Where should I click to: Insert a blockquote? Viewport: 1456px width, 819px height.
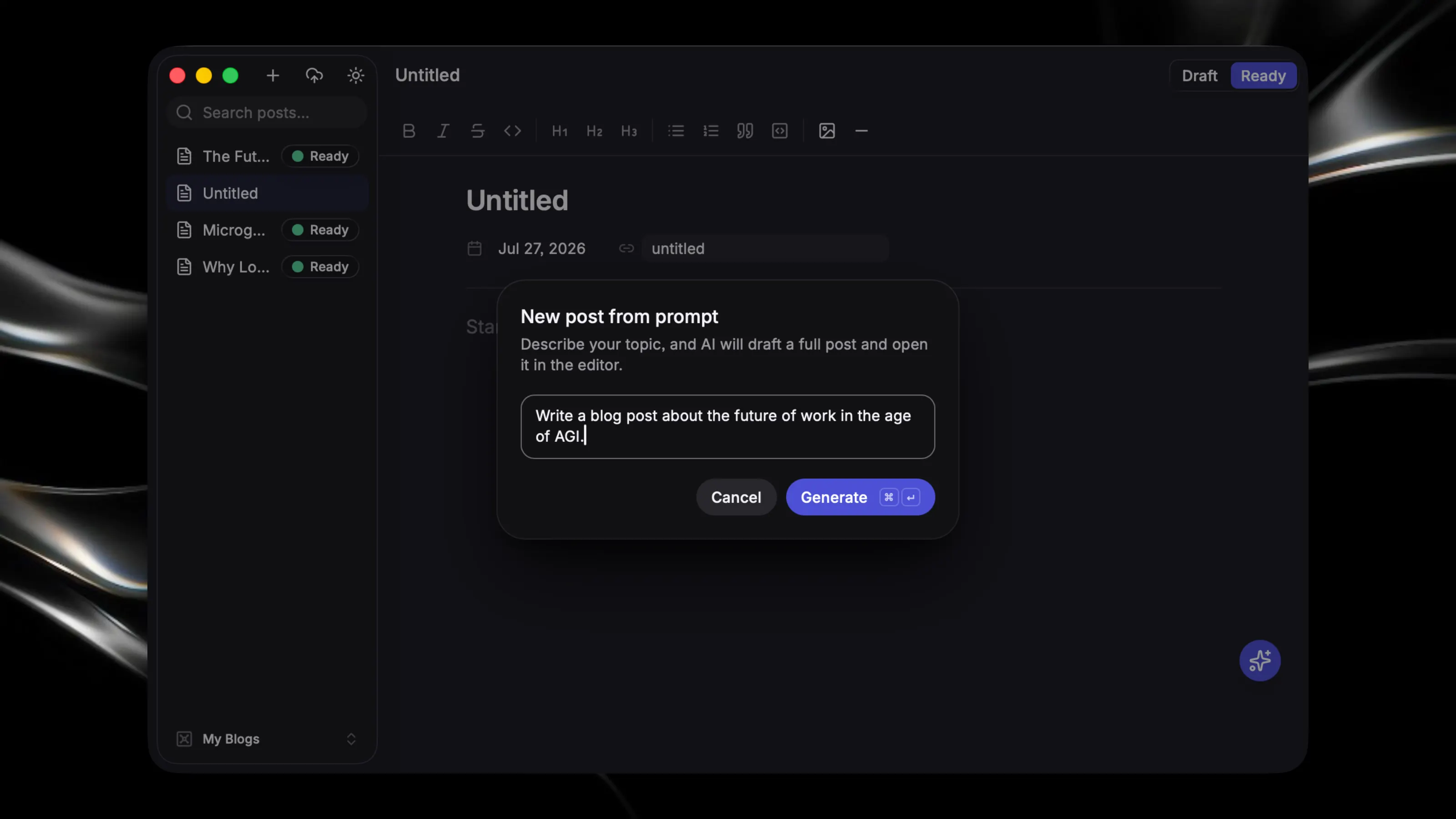click(x=745, y=131)
